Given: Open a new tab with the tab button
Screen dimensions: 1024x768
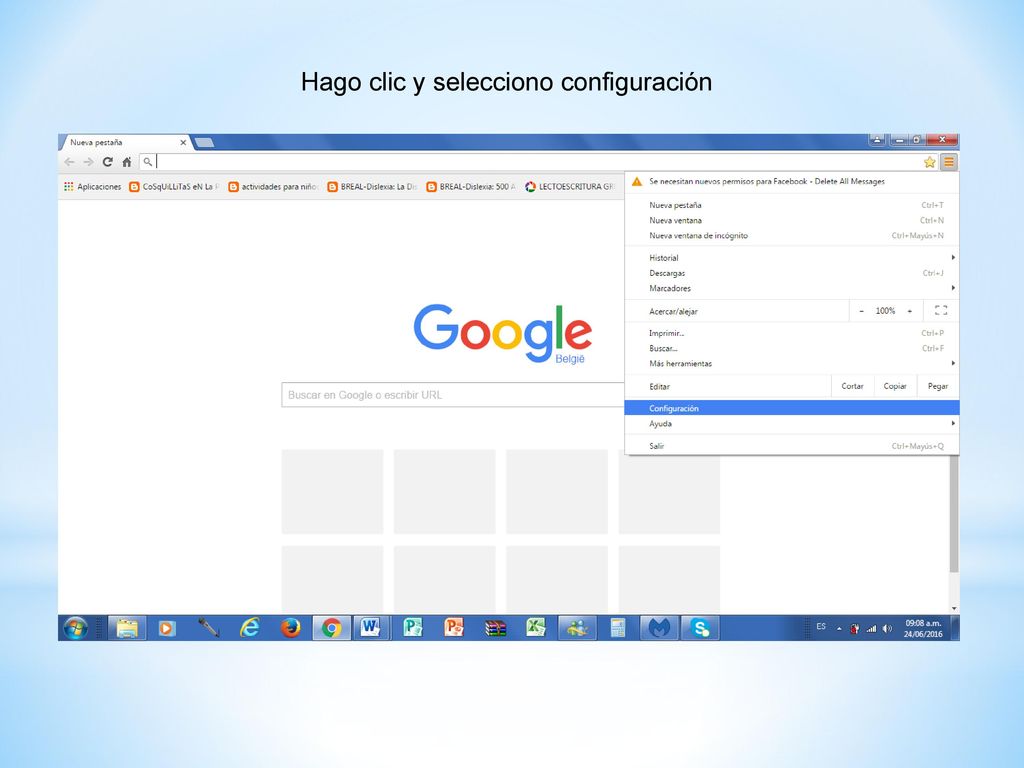Looking at the screenshot, I should (x=204, y=142).
